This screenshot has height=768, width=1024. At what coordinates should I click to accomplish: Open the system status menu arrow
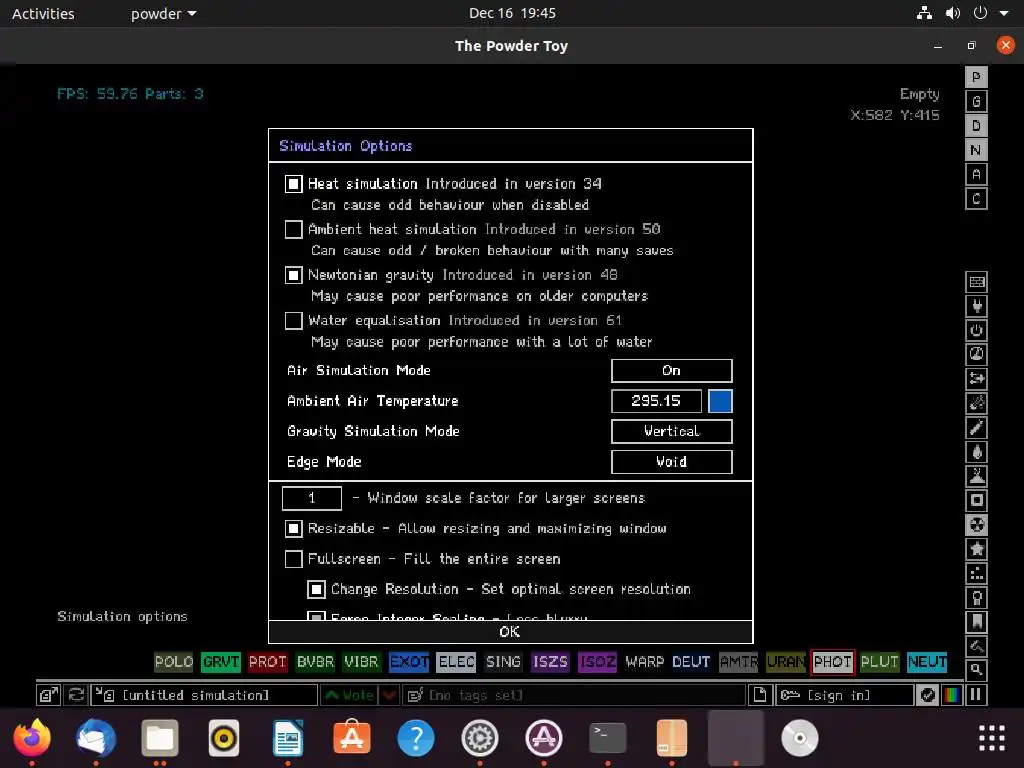click(x=1004, y=13)
